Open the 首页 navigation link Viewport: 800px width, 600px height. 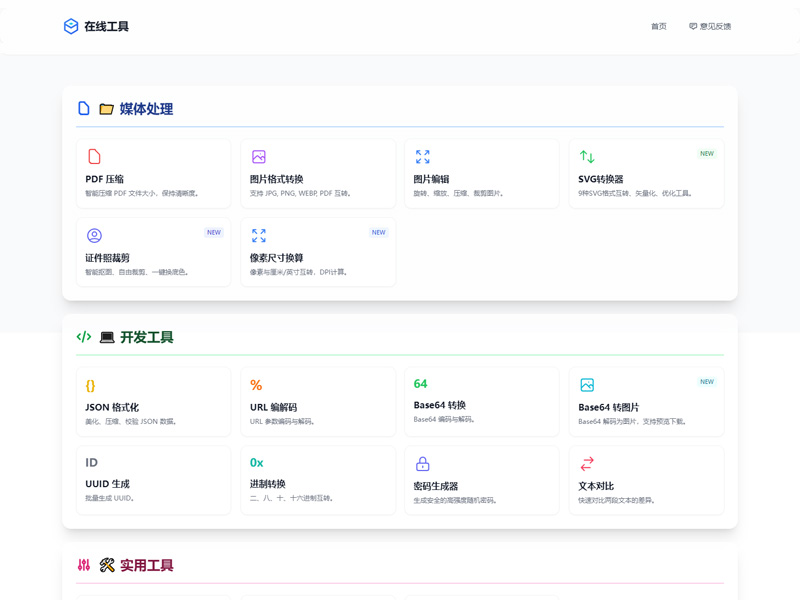(x=658, y=26)
